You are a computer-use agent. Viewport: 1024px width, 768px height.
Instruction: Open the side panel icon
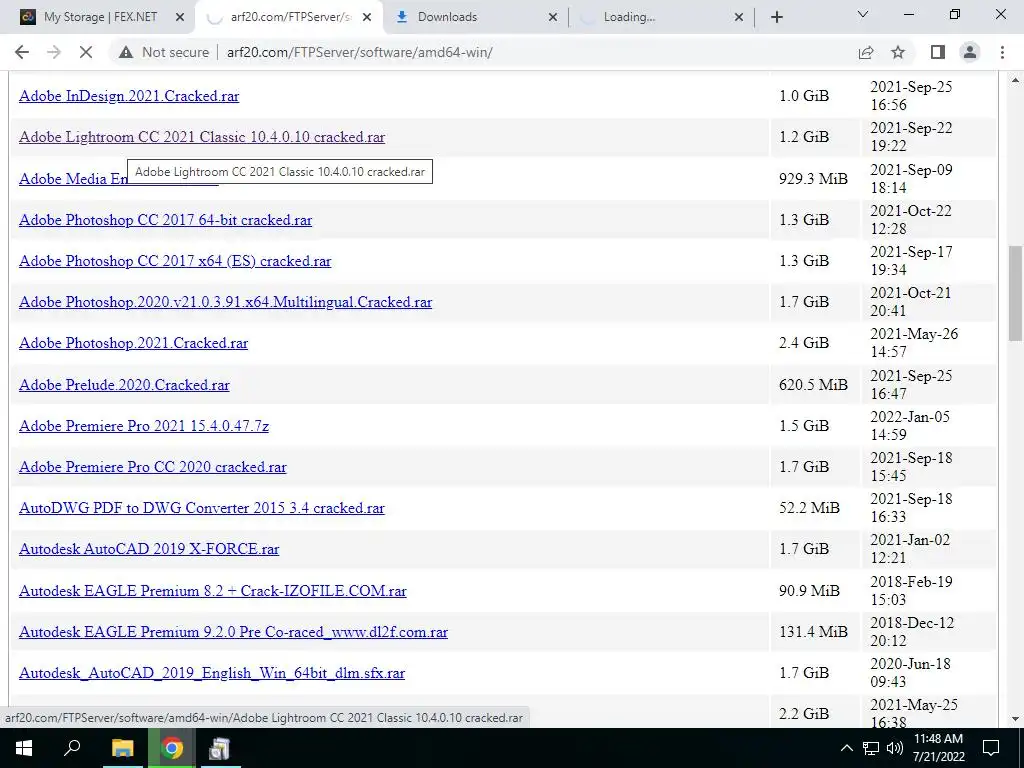[938, 52]
